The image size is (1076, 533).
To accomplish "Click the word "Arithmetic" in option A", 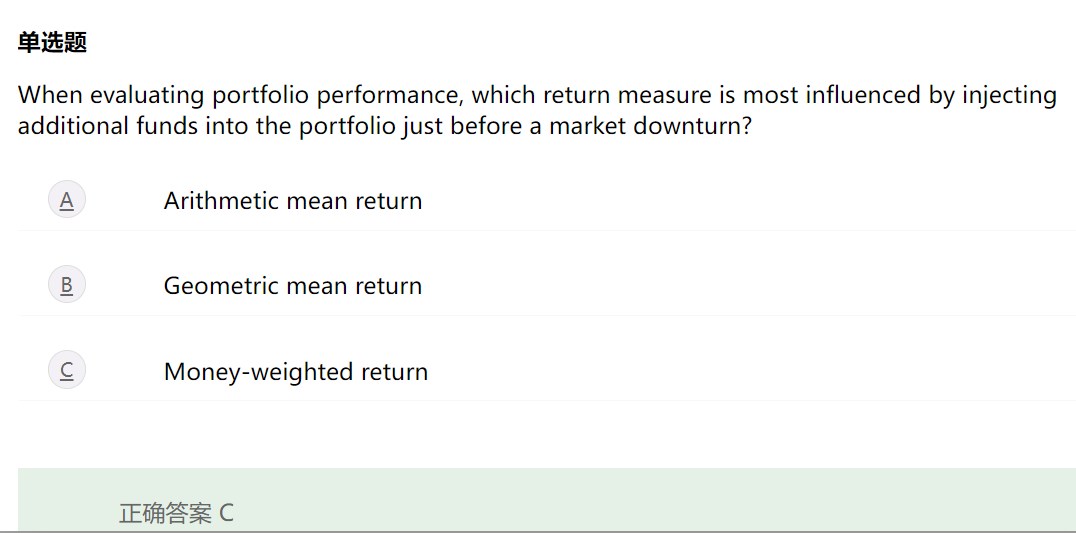I will point(221,201).
